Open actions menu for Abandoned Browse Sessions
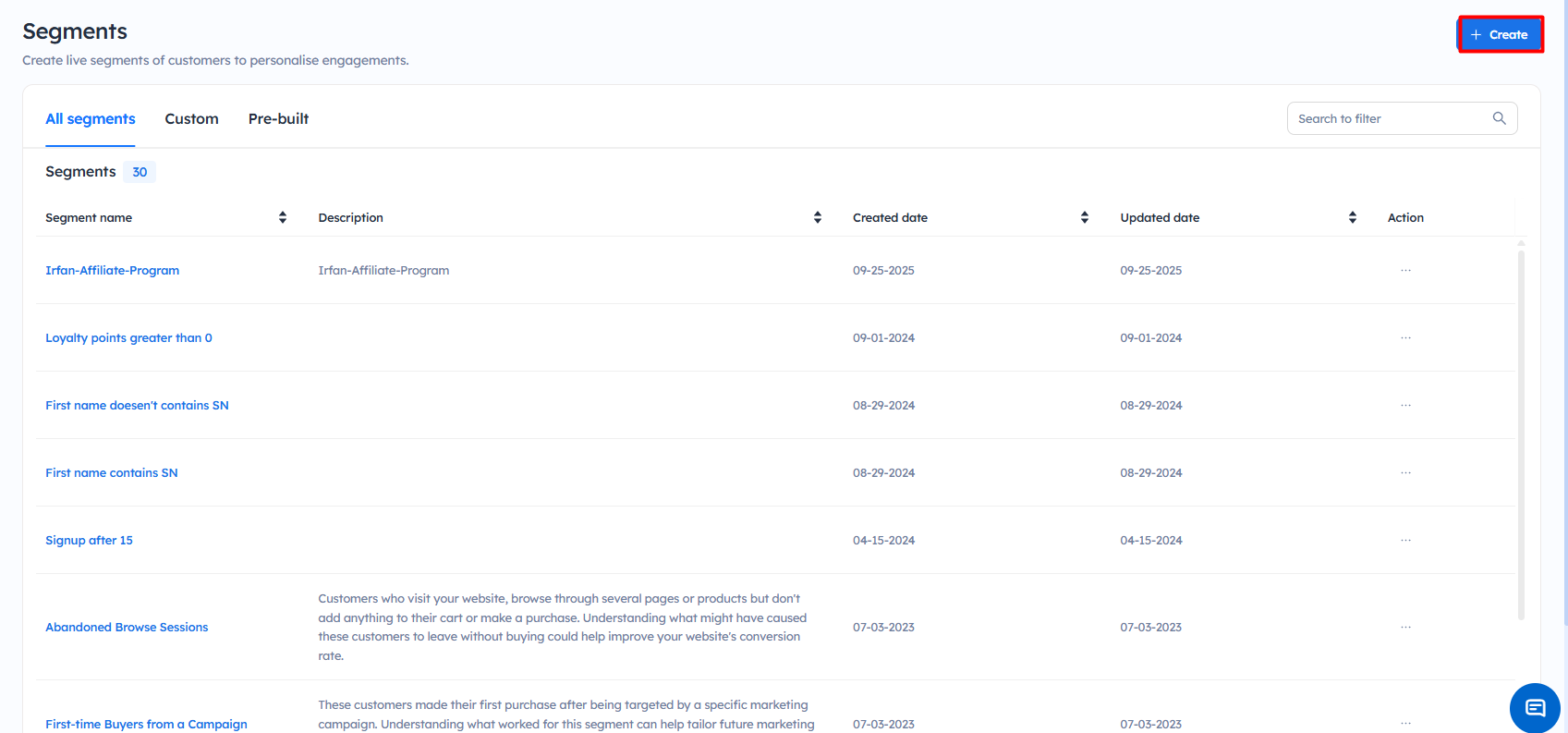Viewport: 1568px width, 733px height. pos(1404,628)
